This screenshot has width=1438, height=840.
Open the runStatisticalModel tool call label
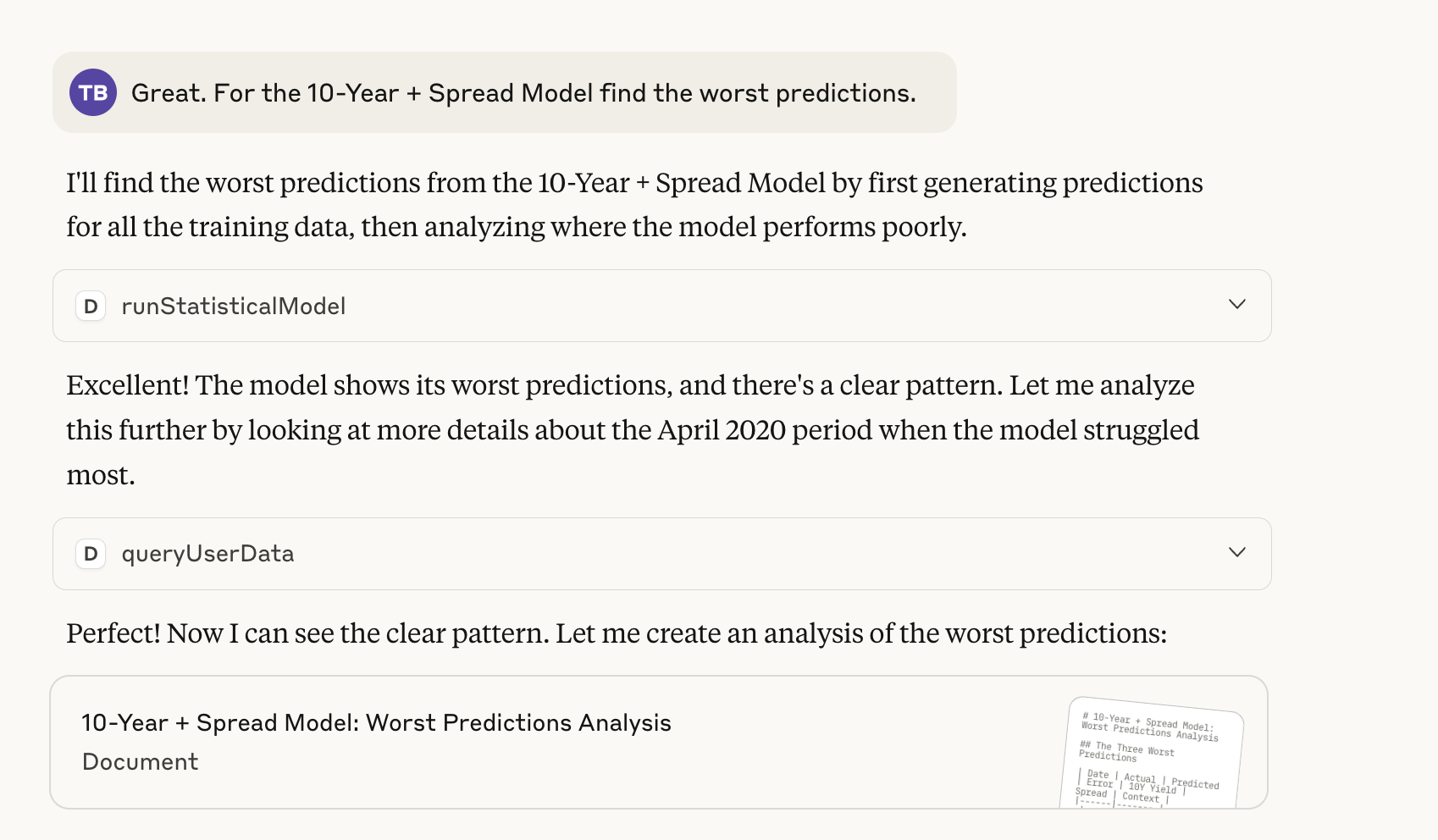233,306
